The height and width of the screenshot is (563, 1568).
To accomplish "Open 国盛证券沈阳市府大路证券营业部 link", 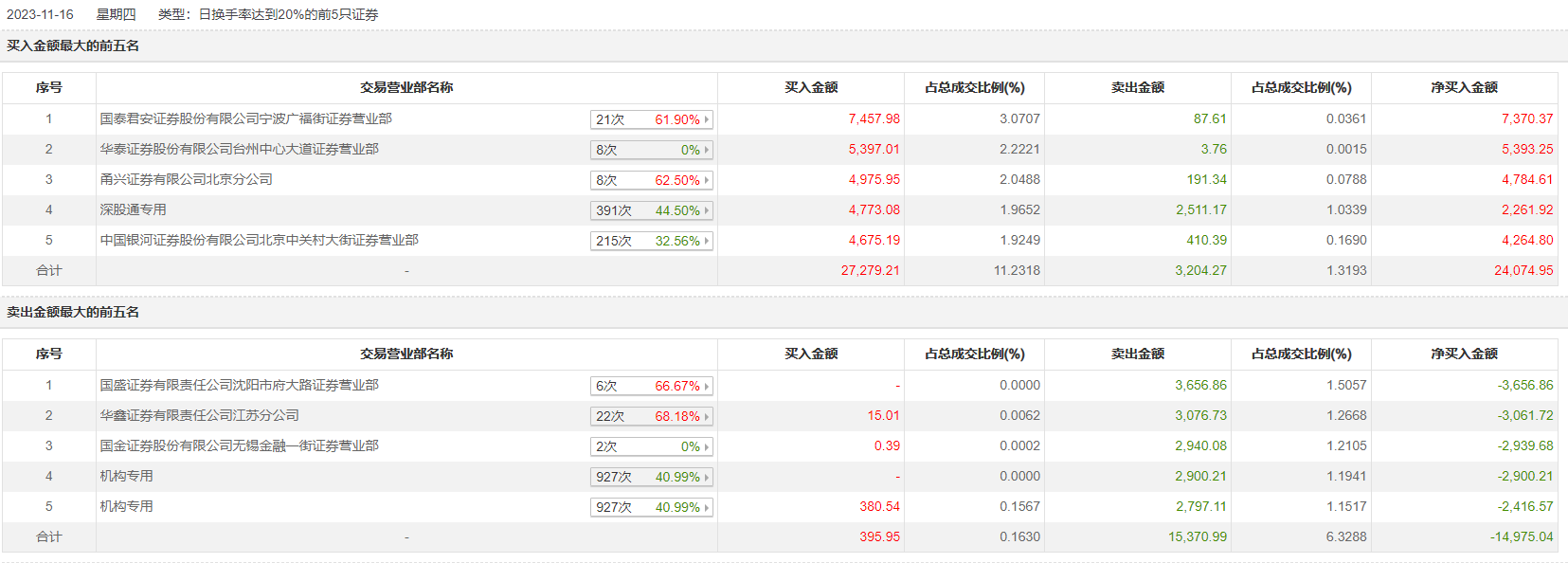I will [239, 385].
